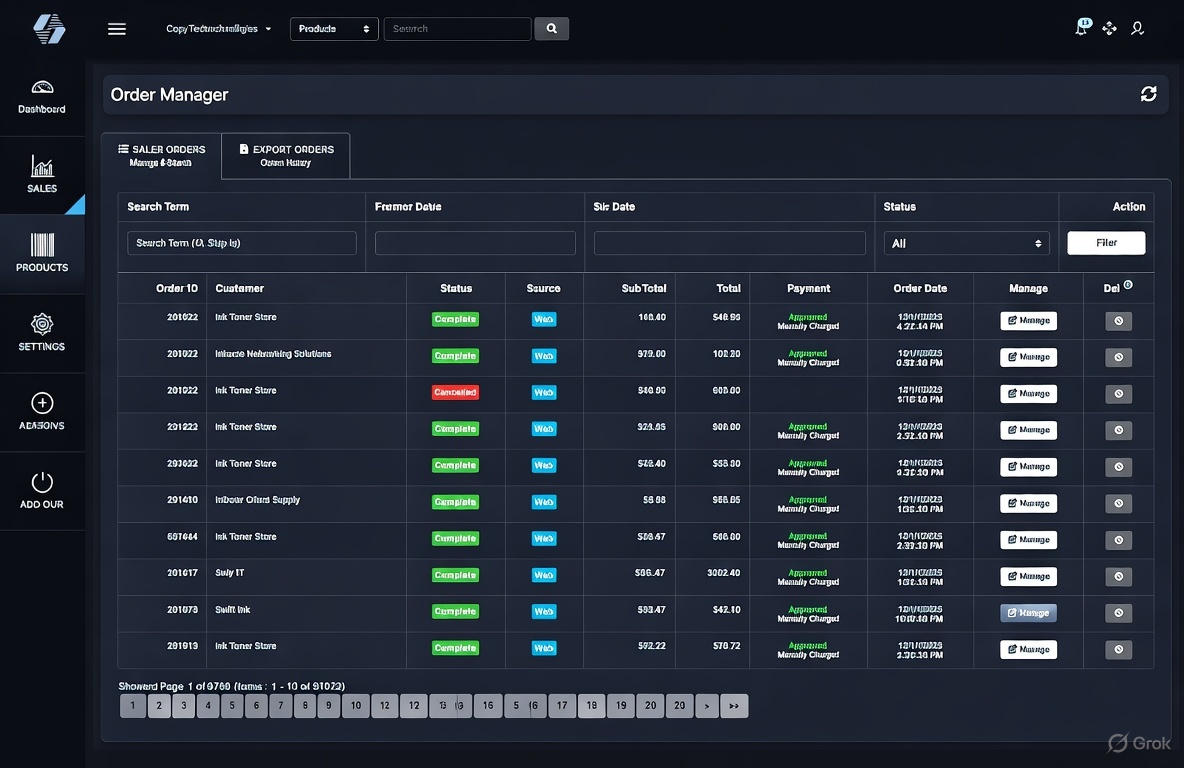Toggle the hamburger menu icon
This screenshot has width=1184, height=768.
click(x=117, y=29)
